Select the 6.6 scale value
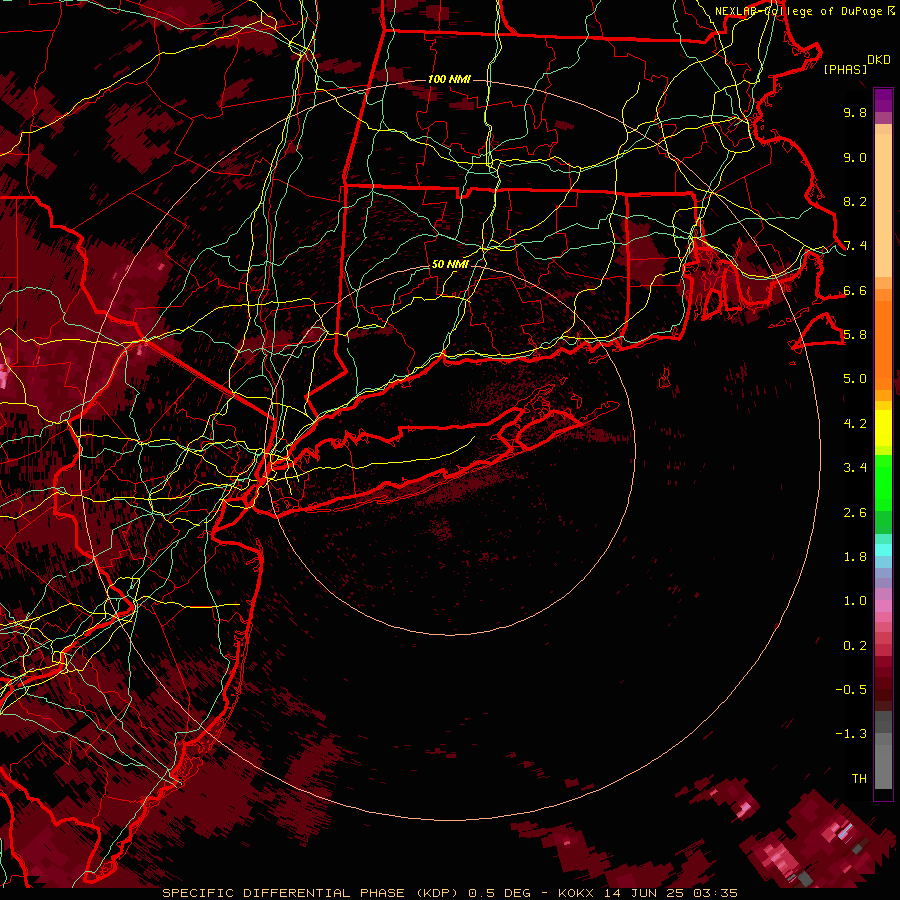 coord(855,290)
